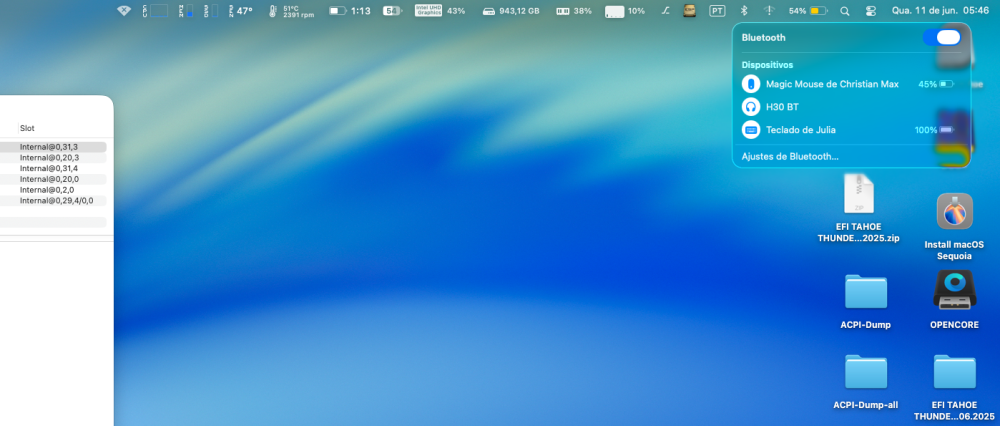Click the disk 943,12 GB storage monitor

511,11
